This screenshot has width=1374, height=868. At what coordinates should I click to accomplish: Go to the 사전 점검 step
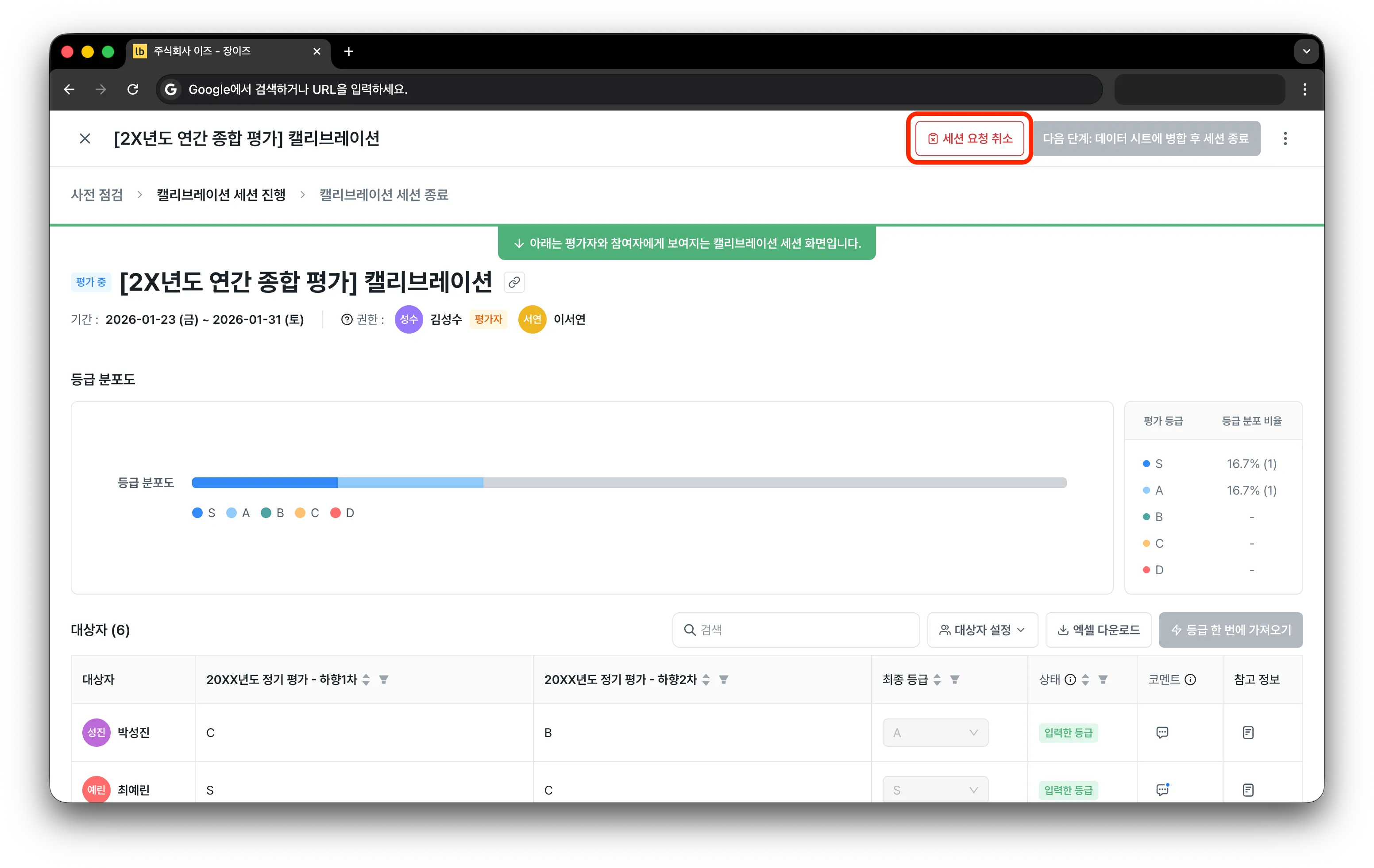(97, 195)
